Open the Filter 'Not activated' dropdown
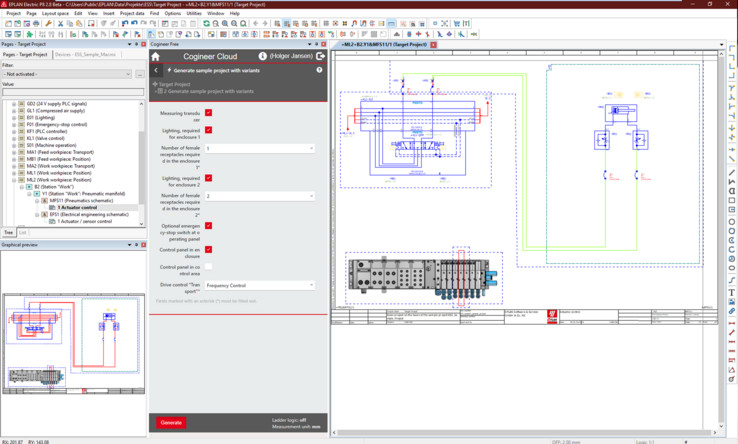The image size is (738, 444). click(67, 74)
